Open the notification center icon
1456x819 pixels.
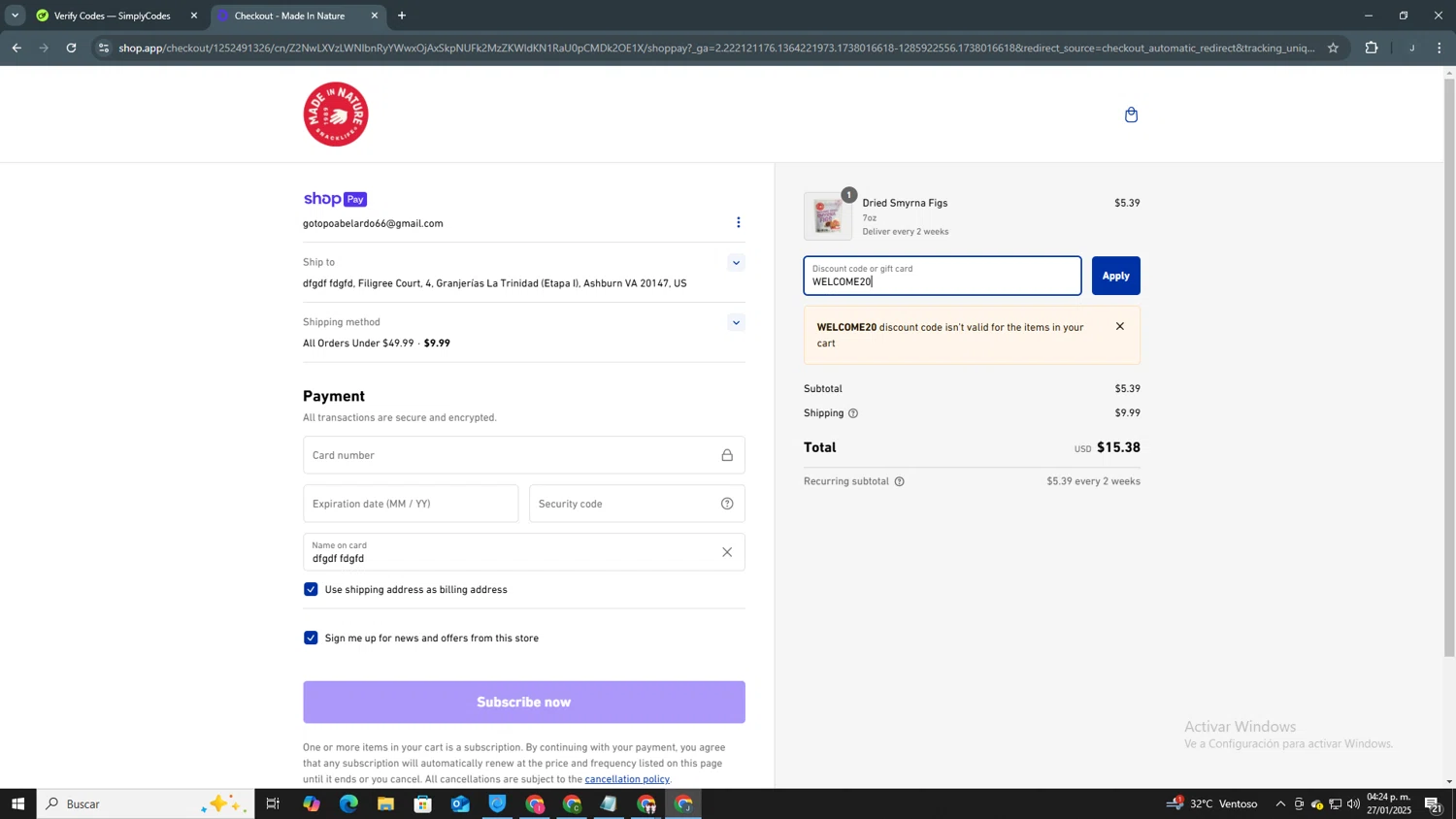pos(1434,804)
